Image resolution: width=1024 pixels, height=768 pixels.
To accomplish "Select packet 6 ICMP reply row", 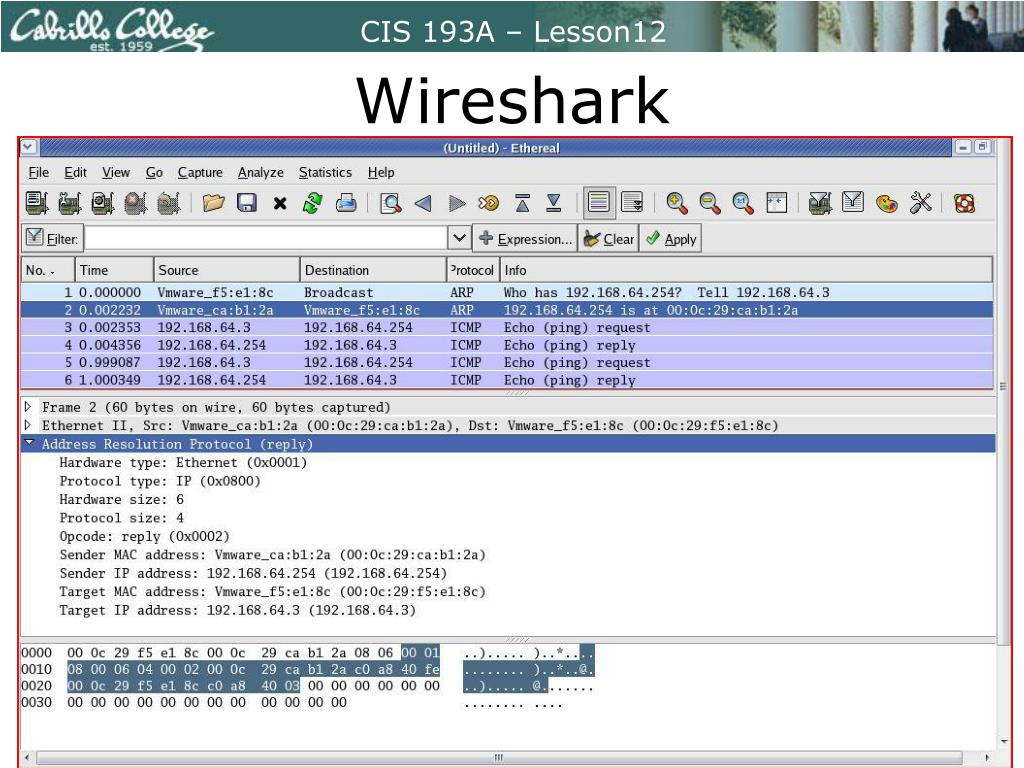I will click(507, 380).
